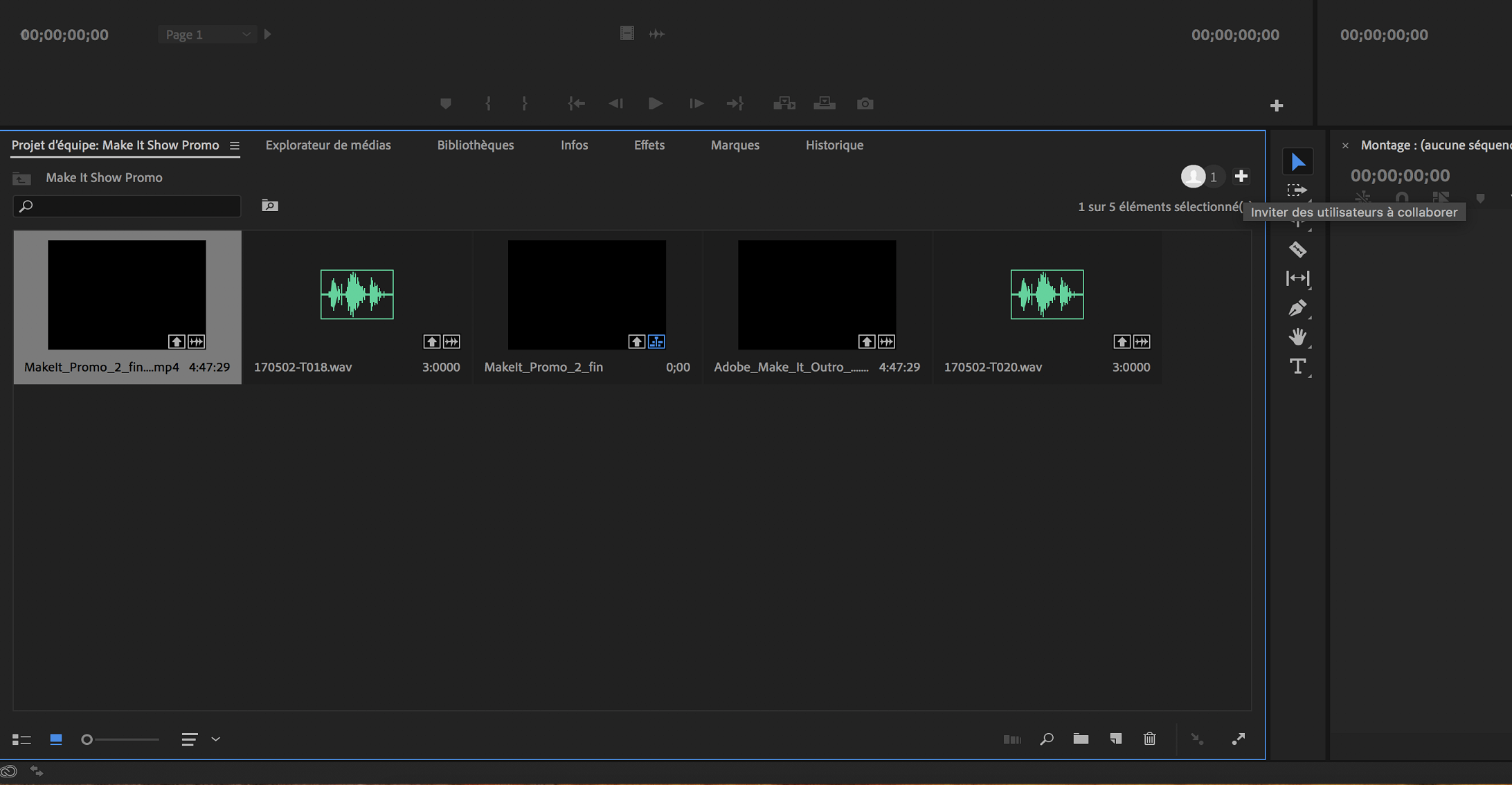Switch to list view
Screen dimensions: 1512x785
[21, 739]
